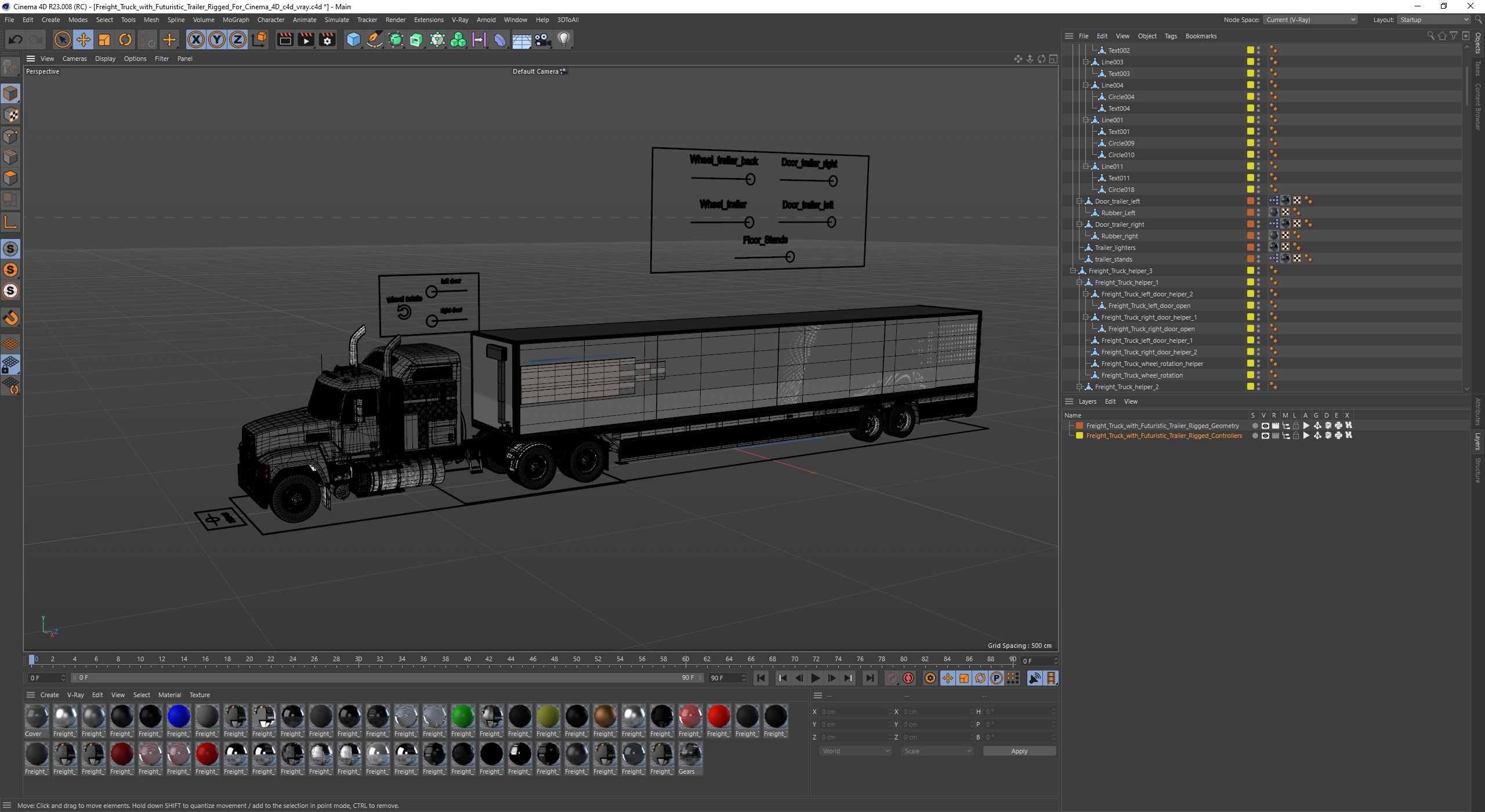
Task: Click the Play button in timeline
Action: (815, 678)
